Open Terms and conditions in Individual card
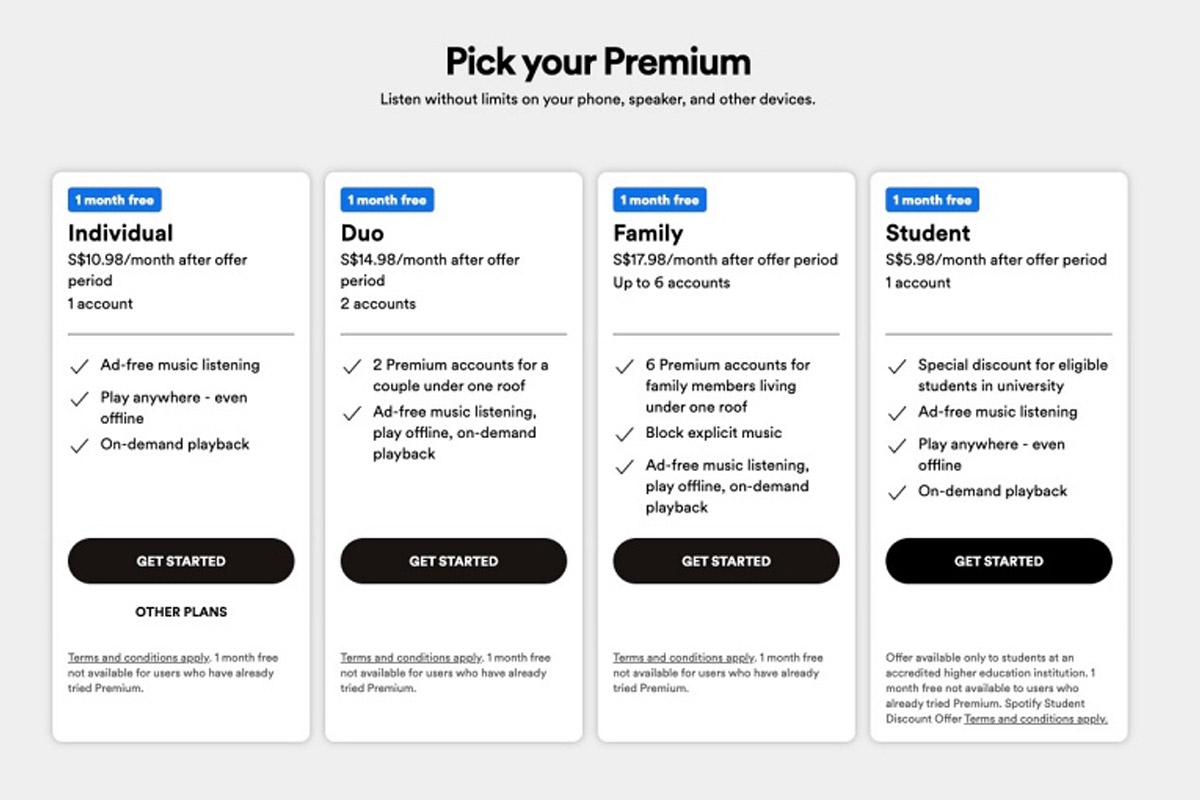 (138, 658)
